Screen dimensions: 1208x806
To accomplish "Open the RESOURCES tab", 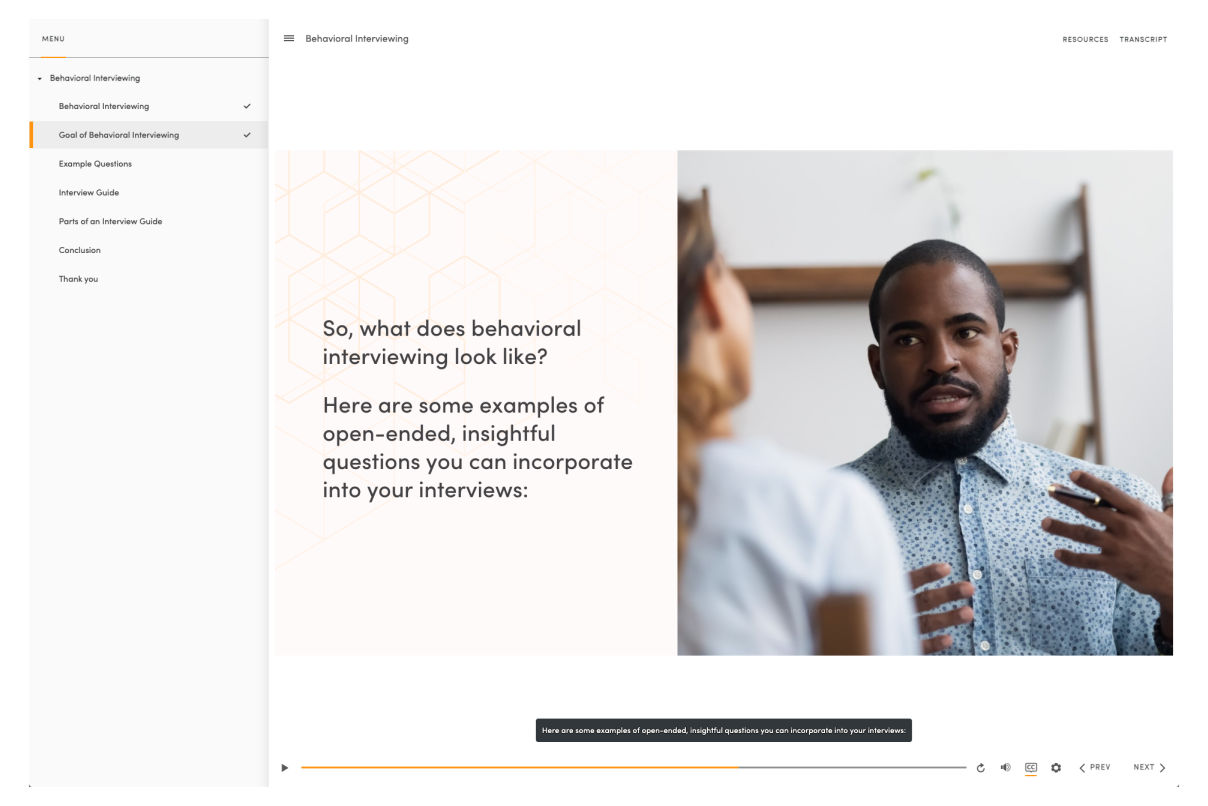I will click(1085, 40).
